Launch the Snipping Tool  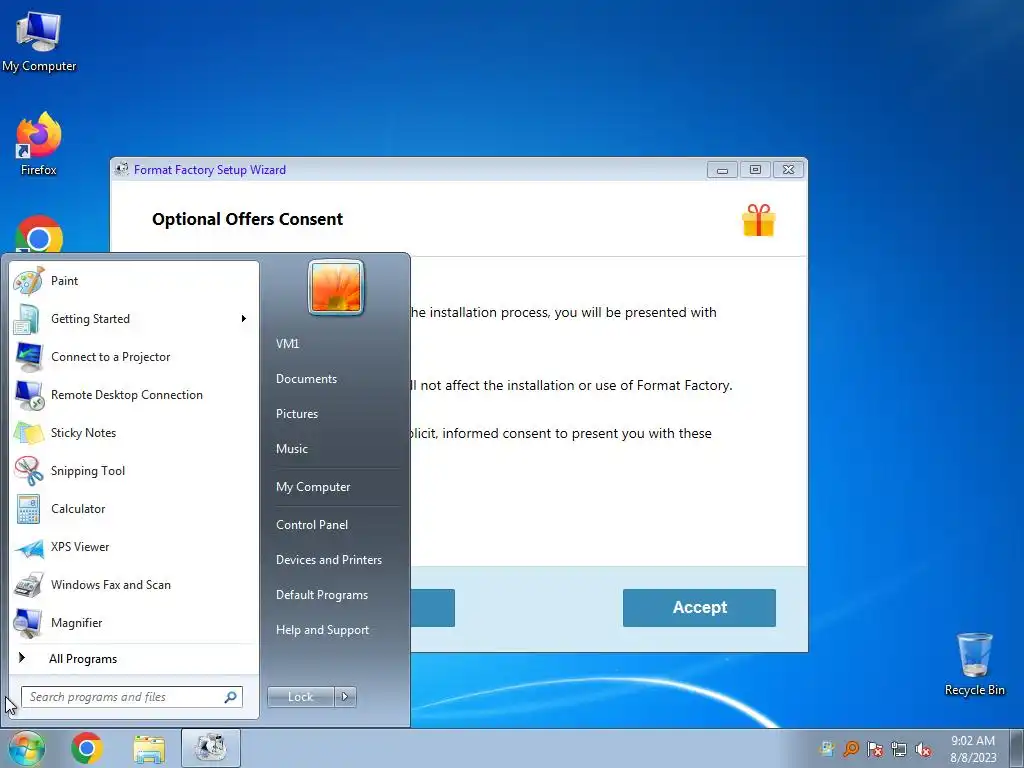tap(134, 471)
